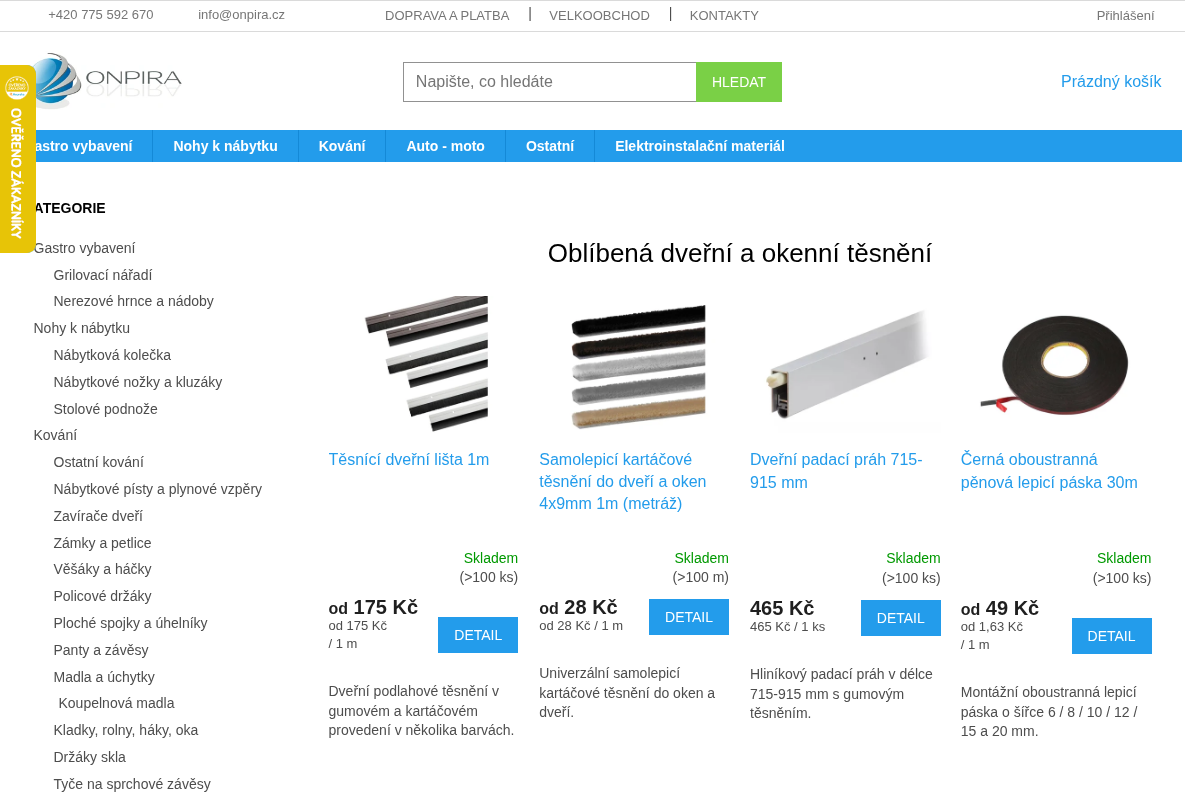Open Samolepicí kartáčové těsnění title link
The width and height of the screenshot is (1200, 800).
tap(623, 482)
